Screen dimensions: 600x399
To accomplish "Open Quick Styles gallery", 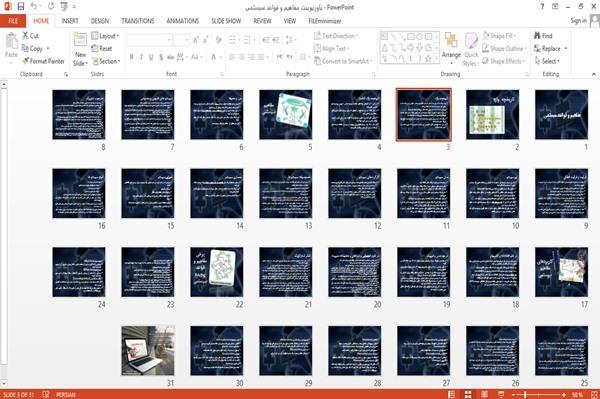I will (471, 50).
